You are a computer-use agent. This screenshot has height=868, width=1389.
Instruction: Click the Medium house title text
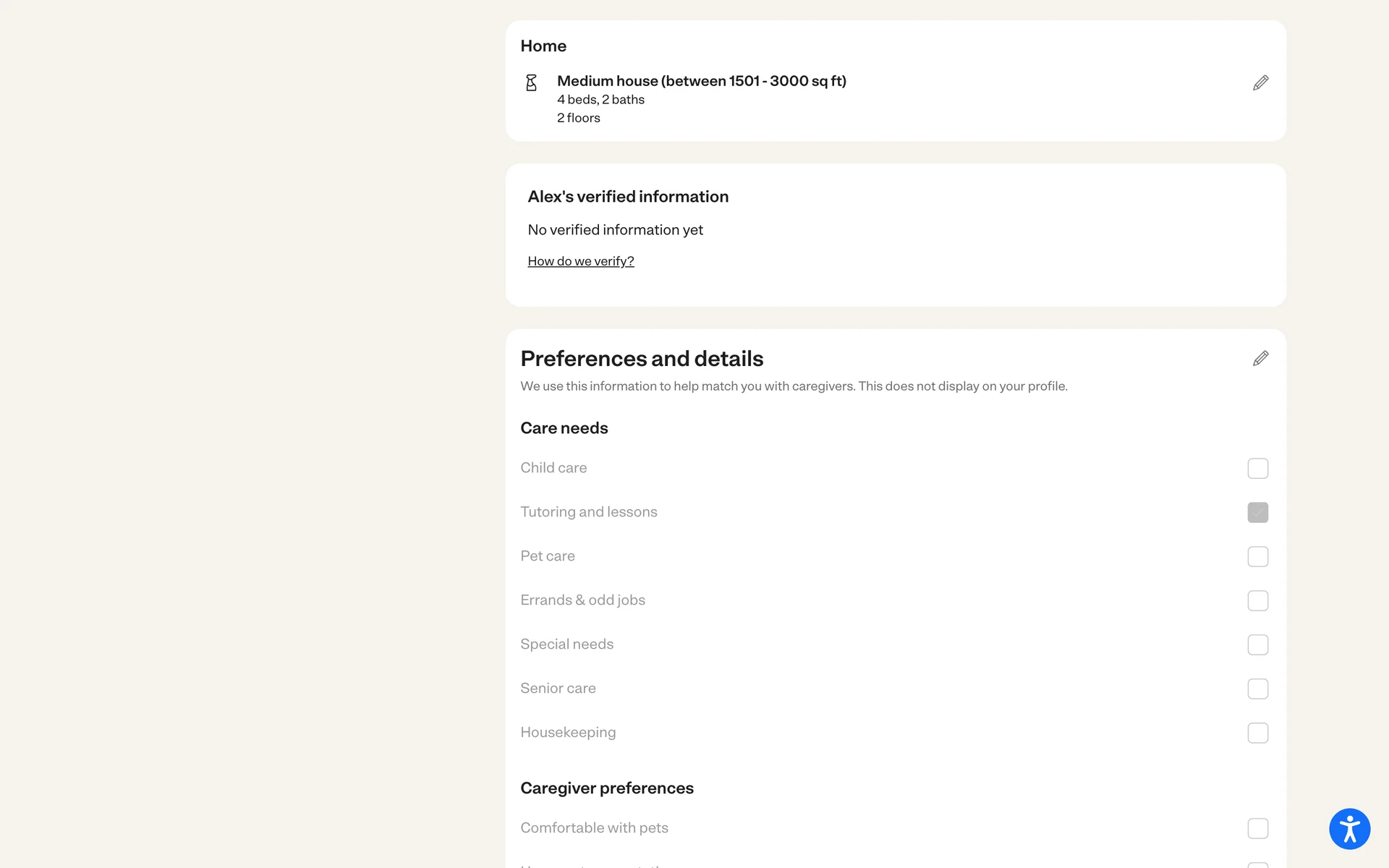[701, 81]
